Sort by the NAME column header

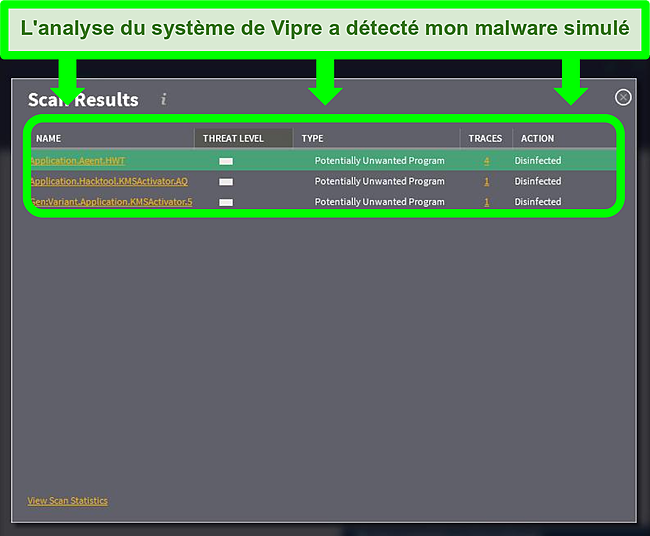click(49, 138)
